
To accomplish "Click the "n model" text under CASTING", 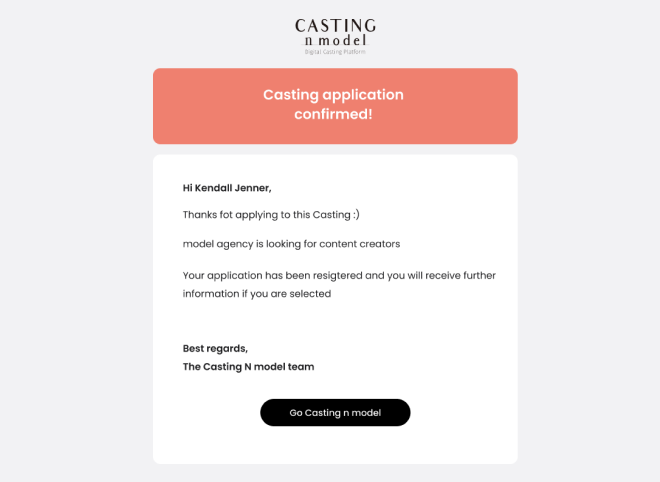I will click(x=335, y=40).
